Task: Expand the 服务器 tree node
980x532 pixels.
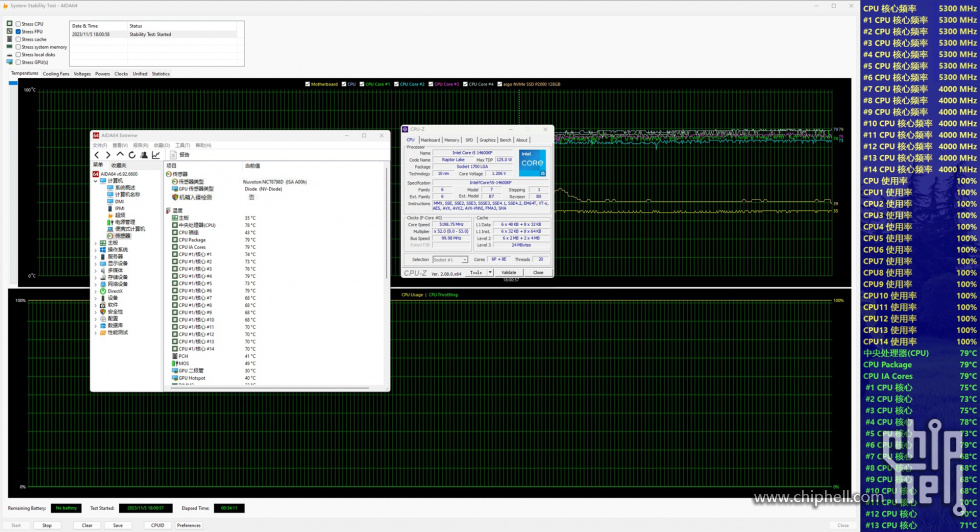Action: click(x=96, y=256)
